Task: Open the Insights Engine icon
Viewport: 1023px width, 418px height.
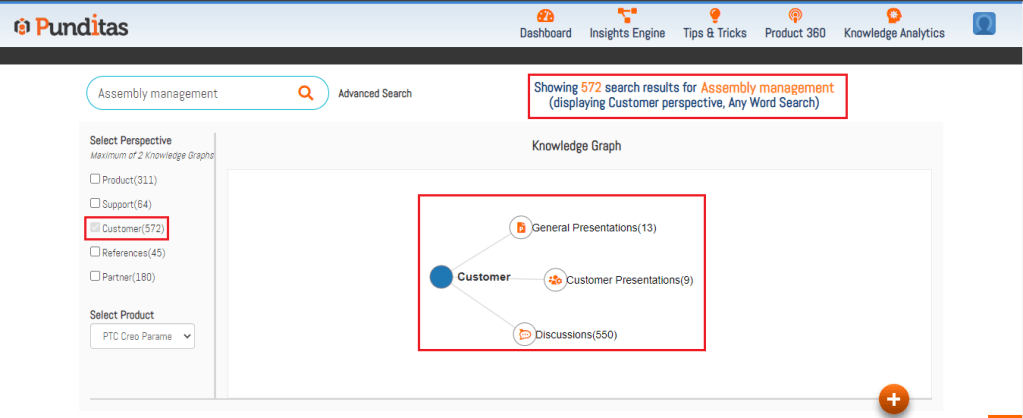Action: [x=627, y=15]
